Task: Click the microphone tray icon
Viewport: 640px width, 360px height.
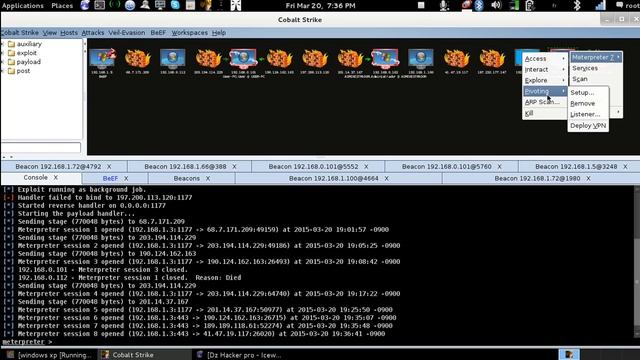Action: click(444, 5)
